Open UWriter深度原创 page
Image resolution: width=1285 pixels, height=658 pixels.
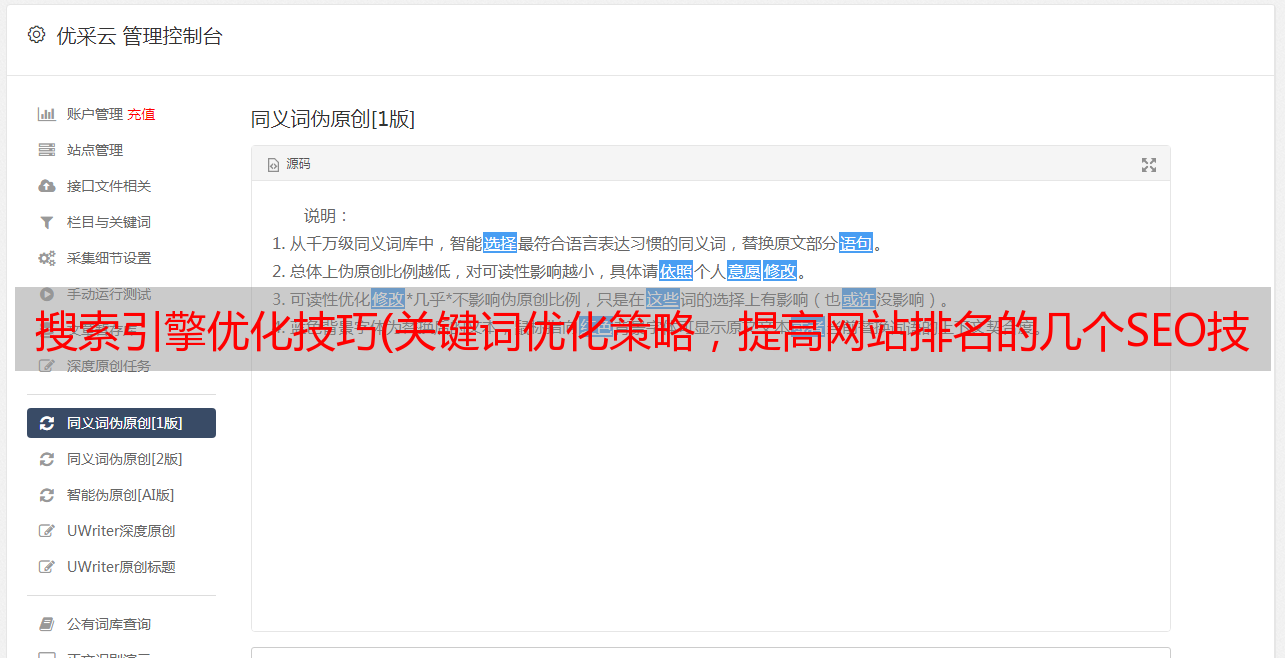(121, 531)
